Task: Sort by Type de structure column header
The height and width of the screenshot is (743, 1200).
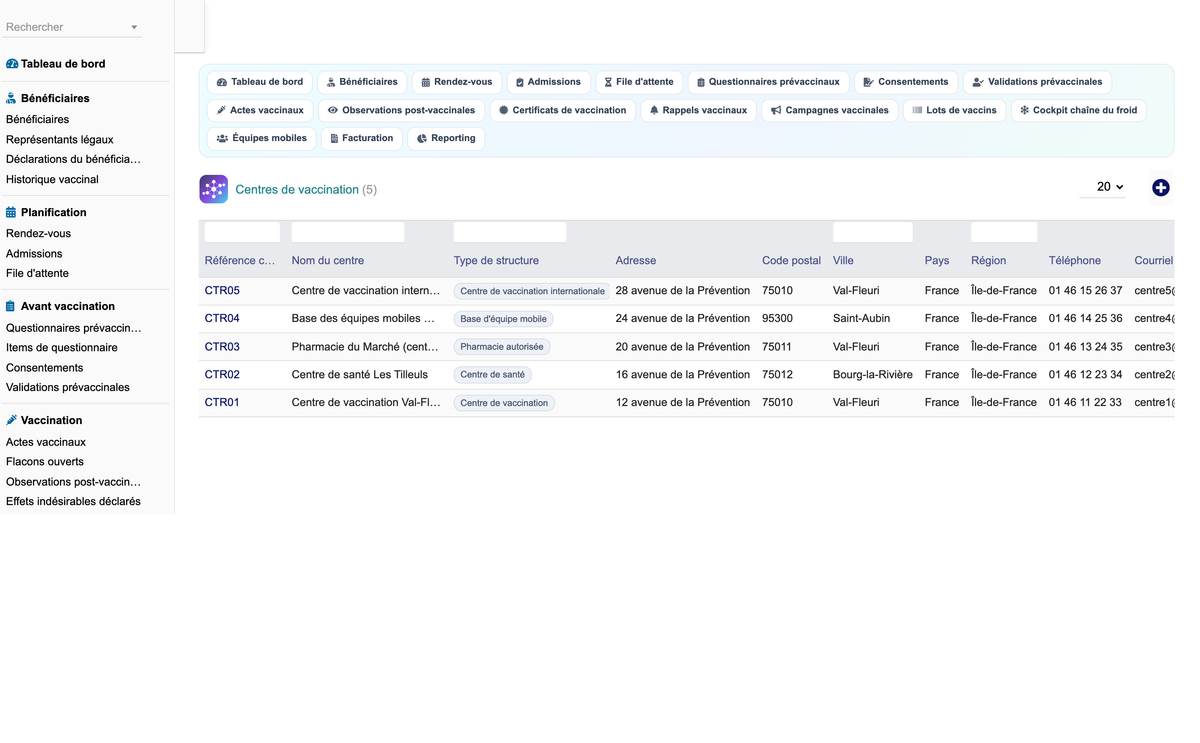Action: coord(496,261)
